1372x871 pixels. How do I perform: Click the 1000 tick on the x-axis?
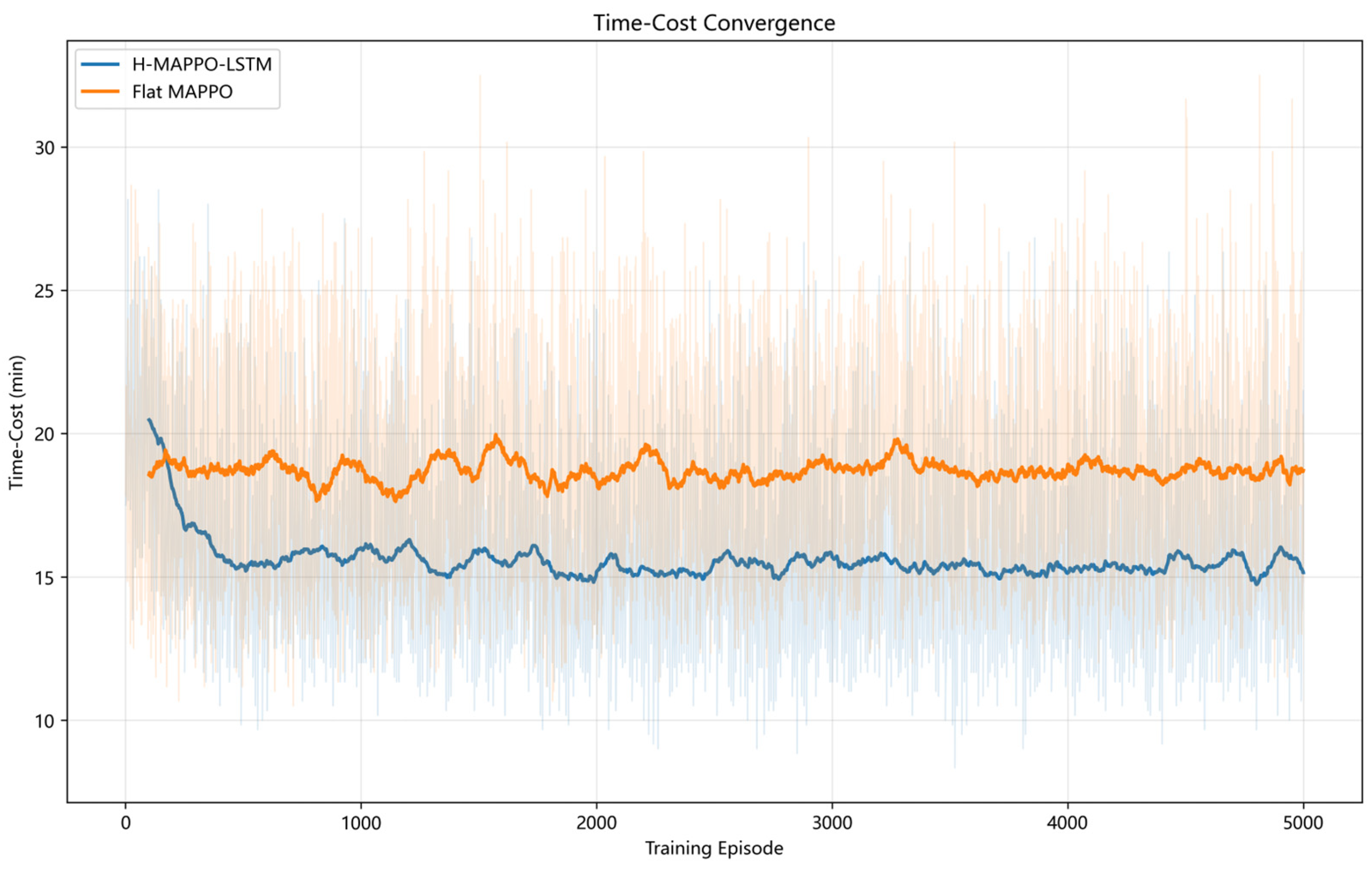tap(361, 824)
